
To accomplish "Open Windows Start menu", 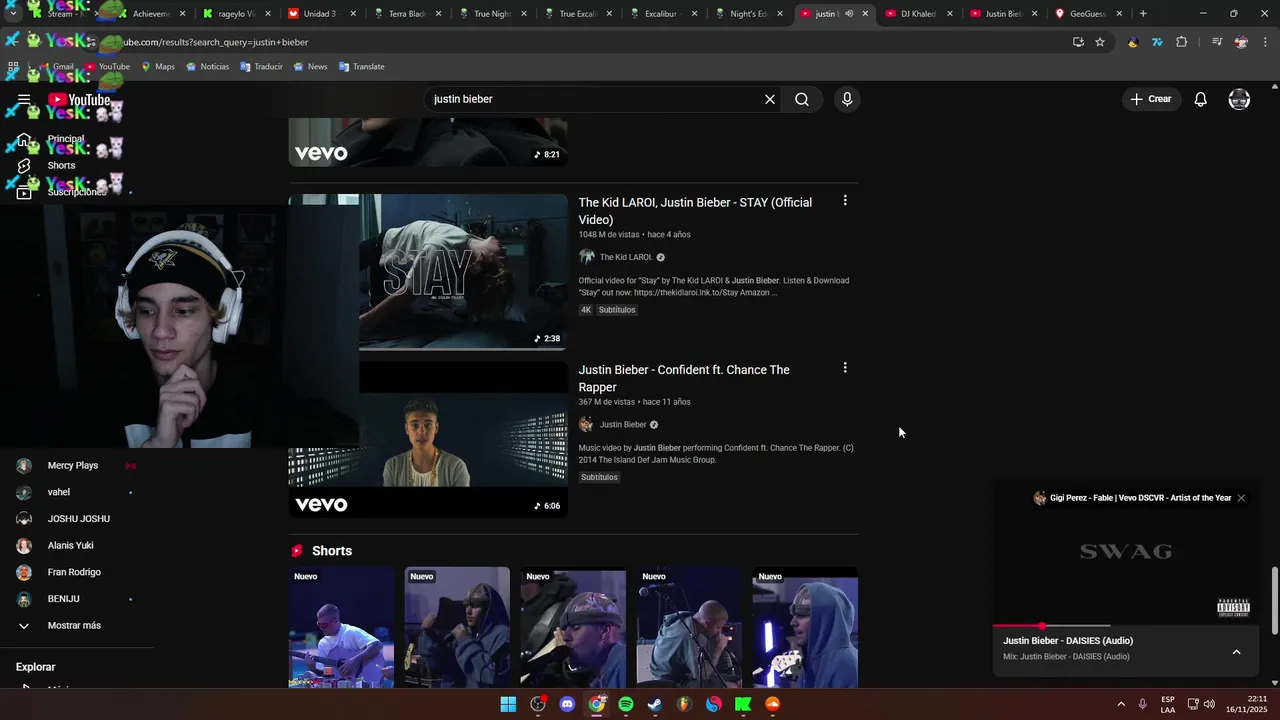I will pyautogui.click(x=508, y=704).
